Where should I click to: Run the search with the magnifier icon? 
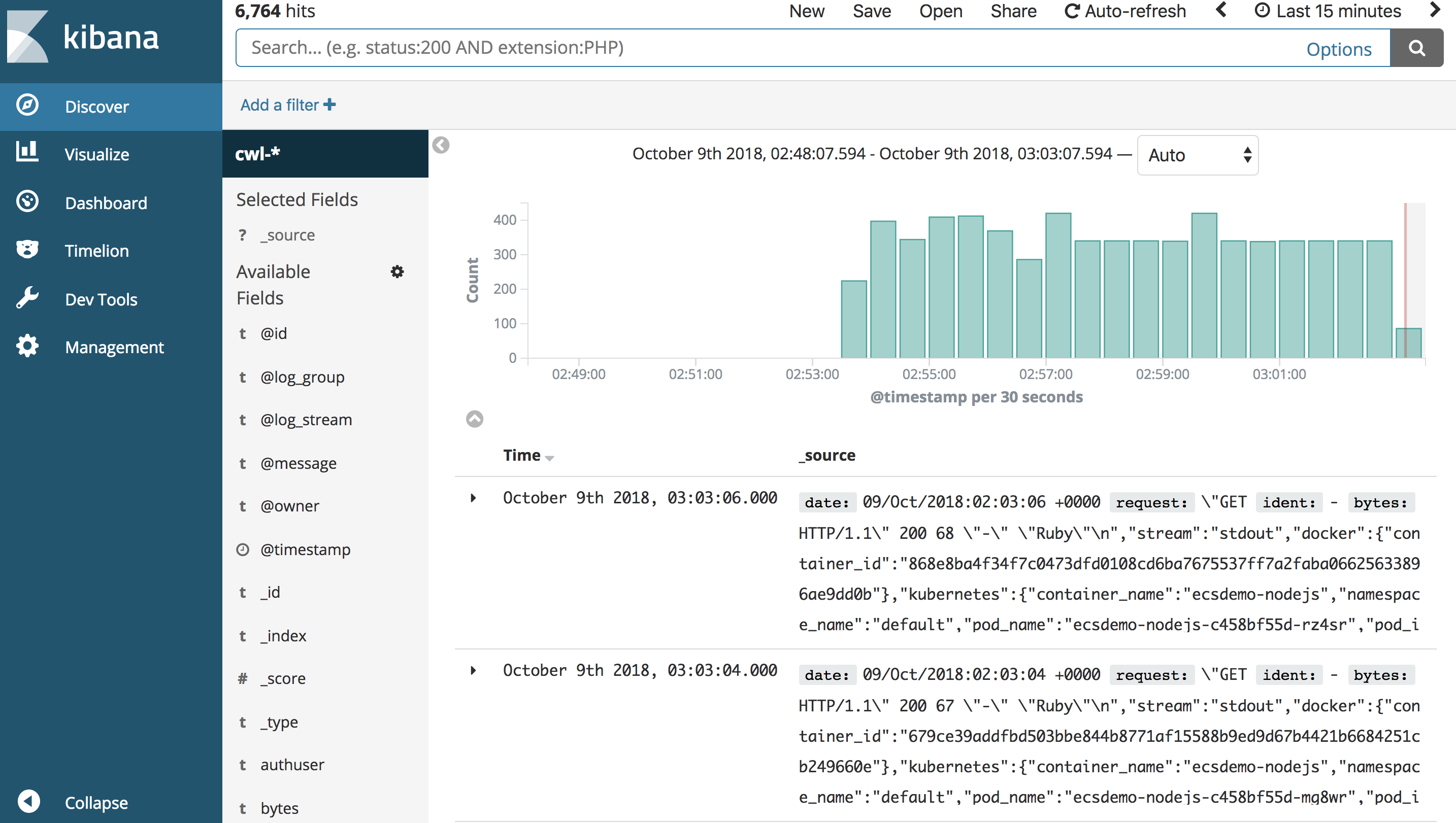click(x=1416, y=48)
